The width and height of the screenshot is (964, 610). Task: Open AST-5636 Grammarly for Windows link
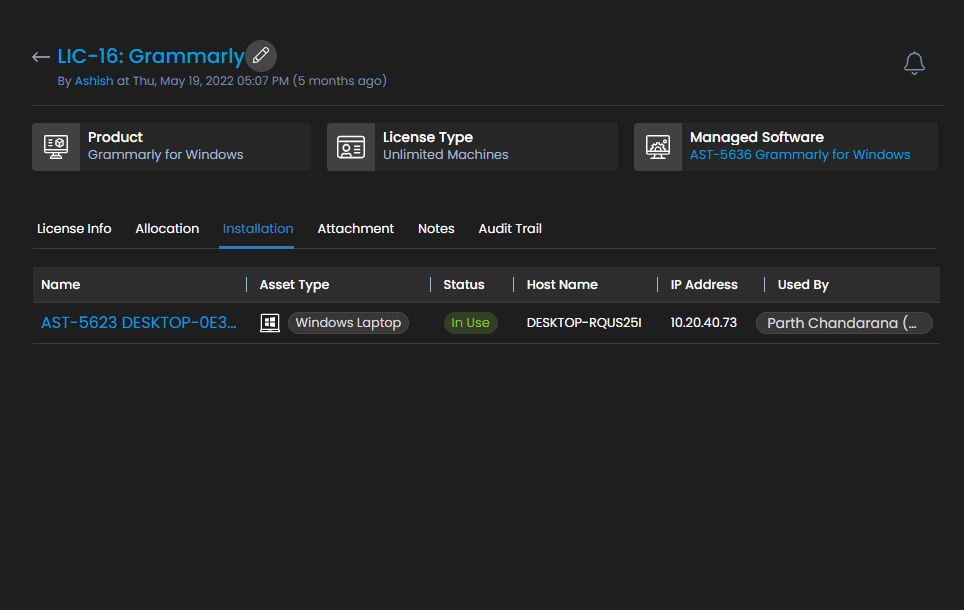click(x=800, y=155)
